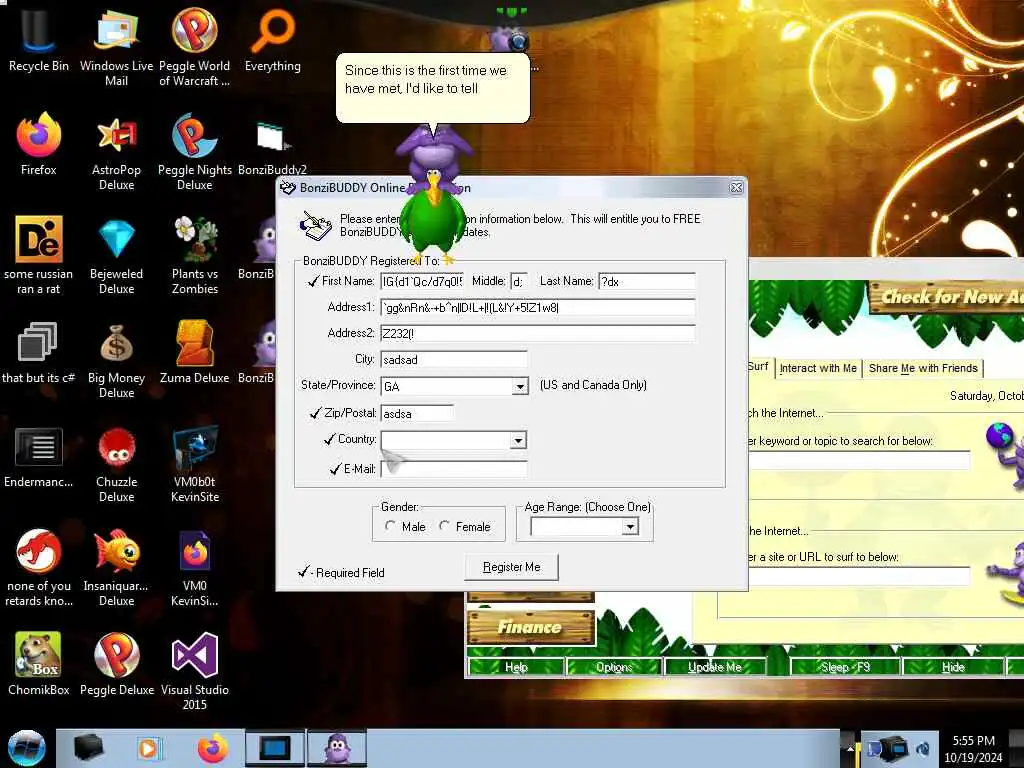Open Bejeweled Deluxe desktop icon
The image size is (1024, 768).
pos(116,255)
